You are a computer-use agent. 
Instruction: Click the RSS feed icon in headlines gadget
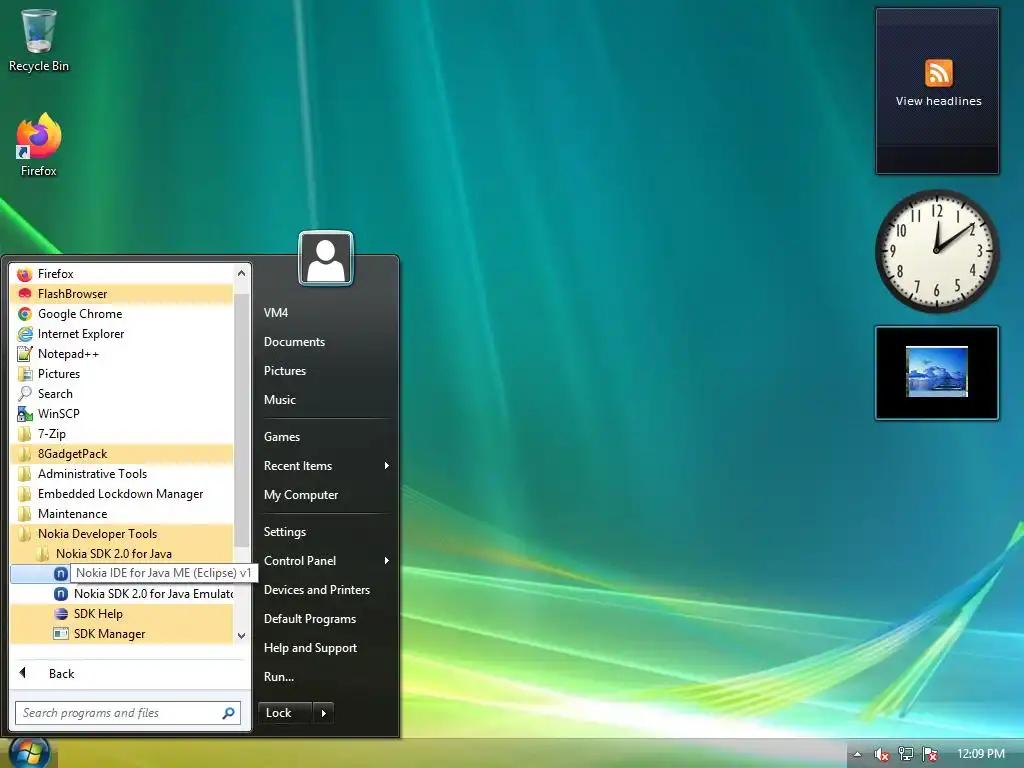(938, 72)
